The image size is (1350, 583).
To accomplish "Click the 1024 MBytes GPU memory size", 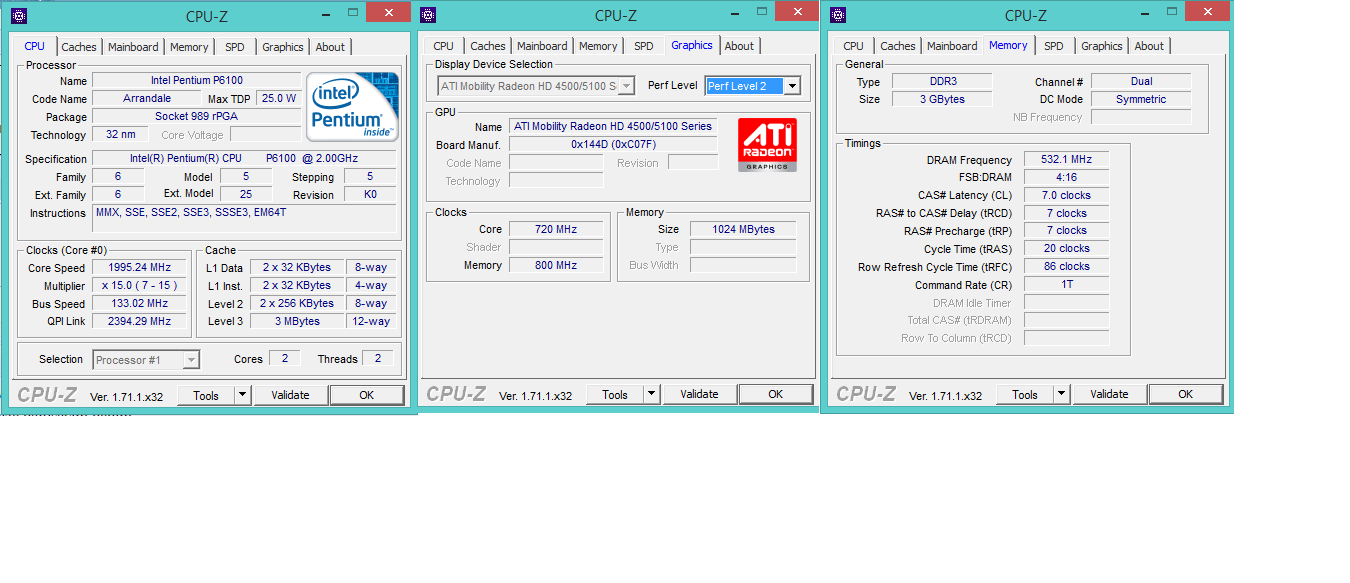I will [x=743, y=229].
